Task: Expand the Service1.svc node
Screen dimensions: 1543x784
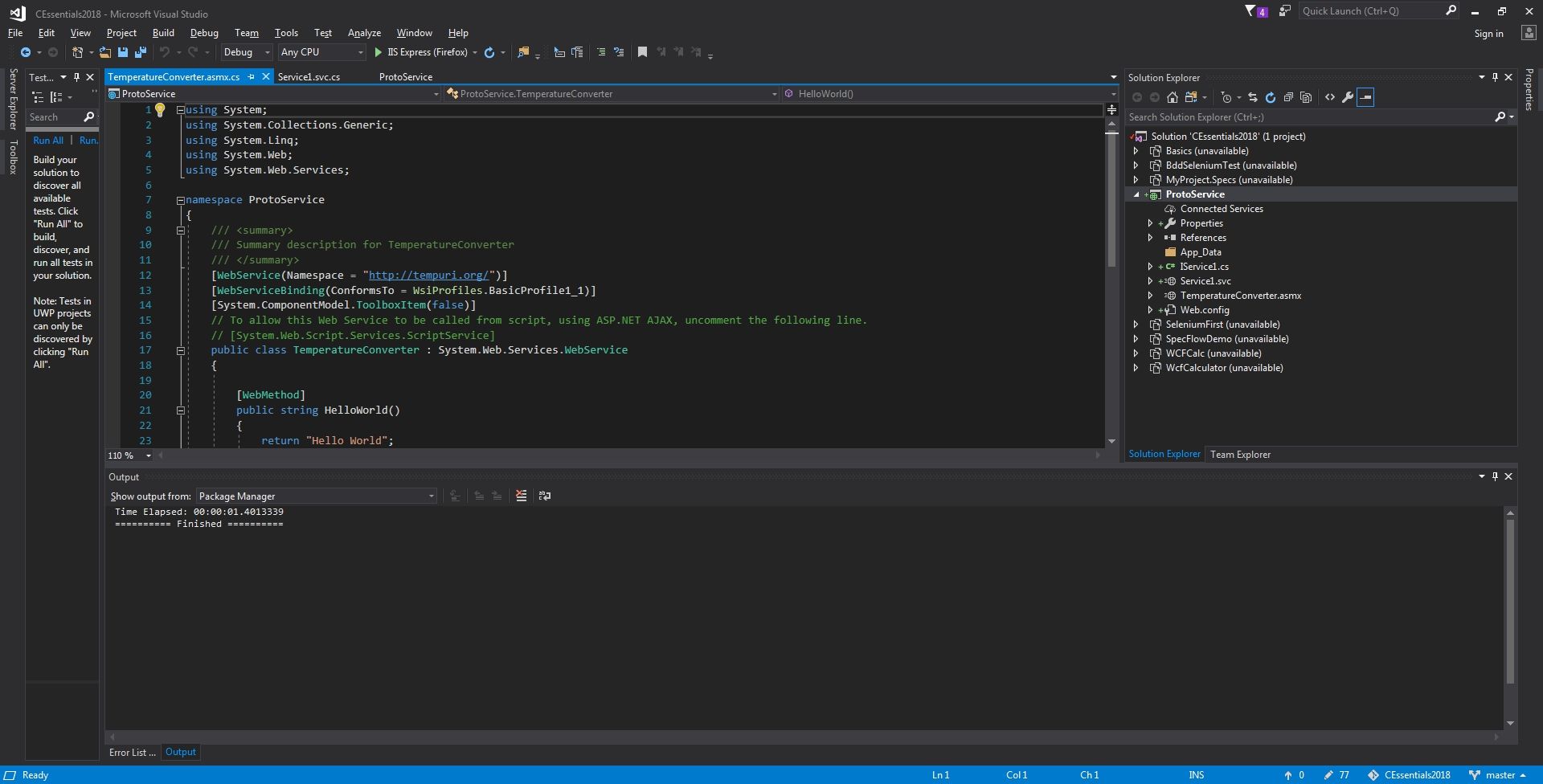Action: point(1150,281)
